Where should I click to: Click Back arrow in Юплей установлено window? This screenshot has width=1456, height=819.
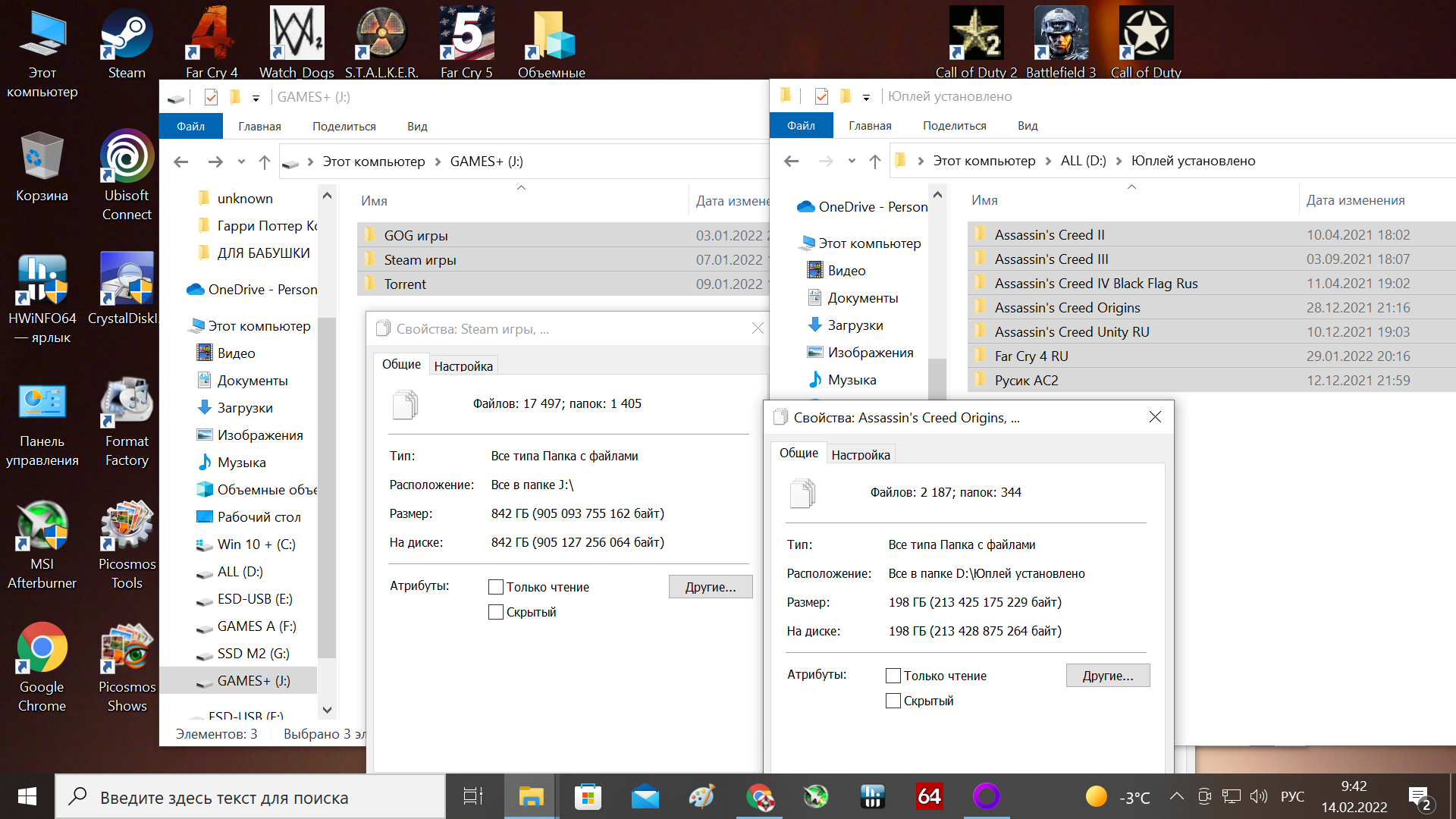[x=792, y=161]
